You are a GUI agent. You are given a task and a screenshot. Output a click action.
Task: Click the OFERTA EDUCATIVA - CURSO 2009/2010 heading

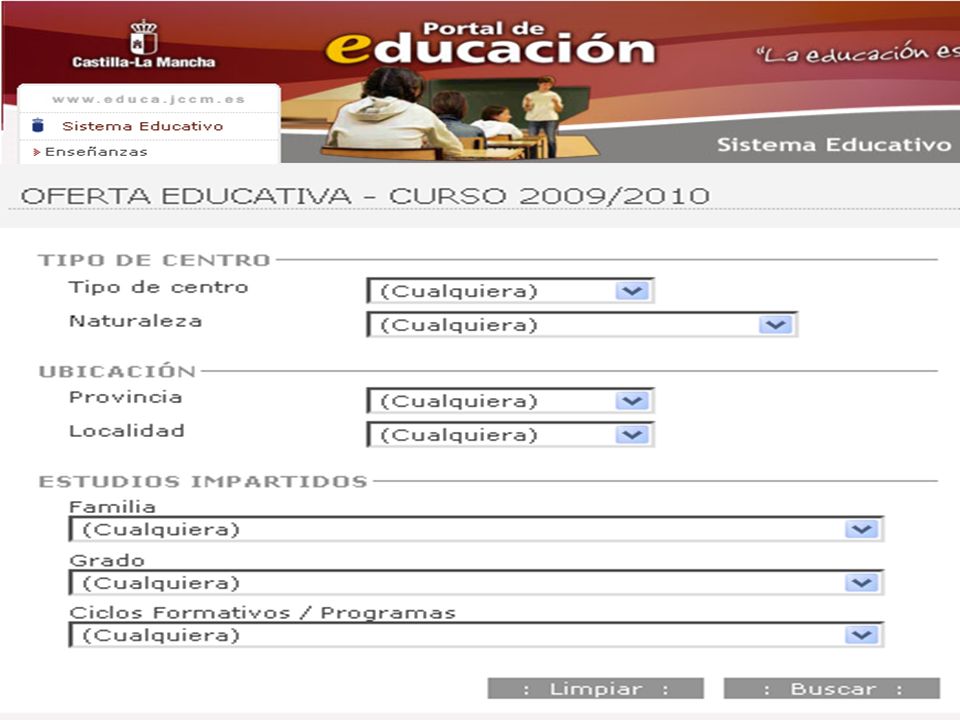pyautogui.click(x=365, y=197)
